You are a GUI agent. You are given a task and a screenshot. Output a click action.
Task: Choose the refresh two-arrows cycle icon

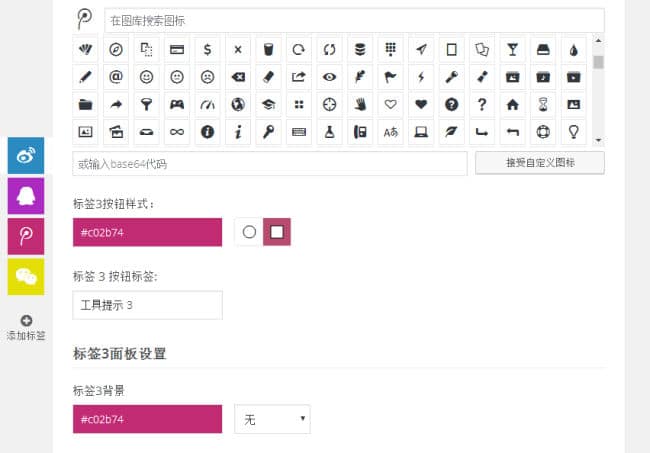330,50
